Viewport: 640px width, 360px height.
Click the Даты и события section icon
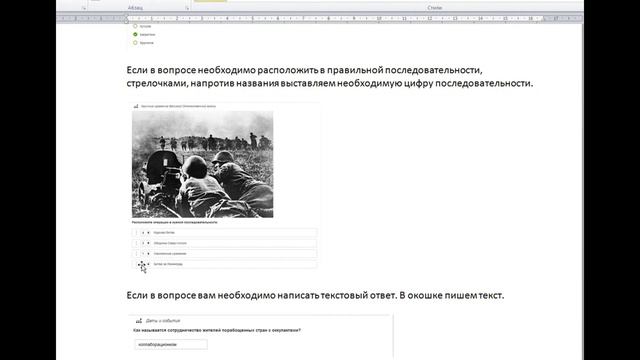click(139, 321)
